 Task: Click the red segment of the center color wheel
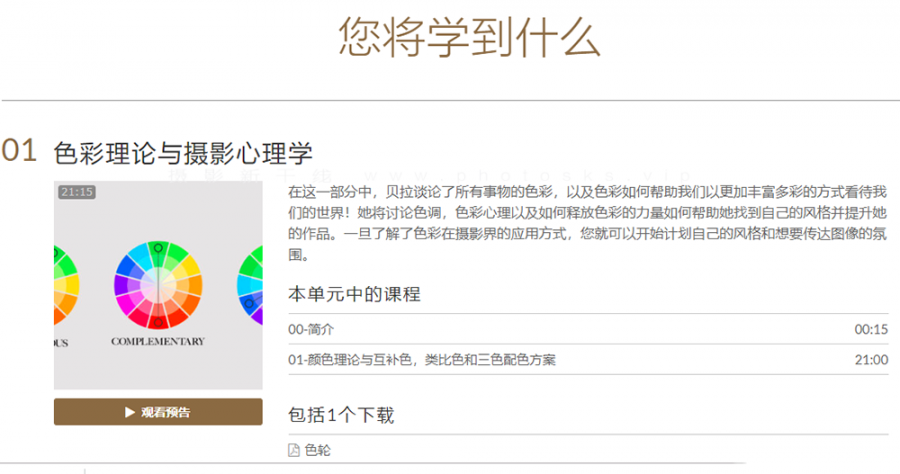pyautogui.click(x=159, y=317)
